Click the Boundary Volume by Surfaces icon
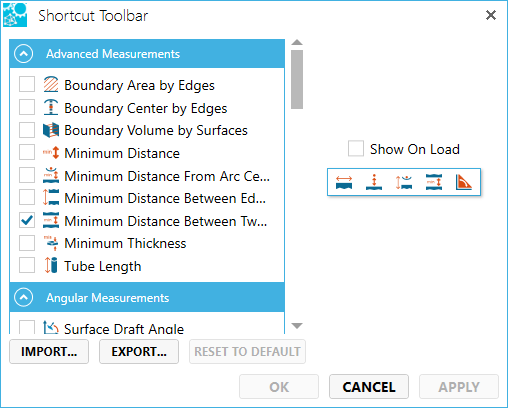 pyautogui.click(x=51, y=130)
